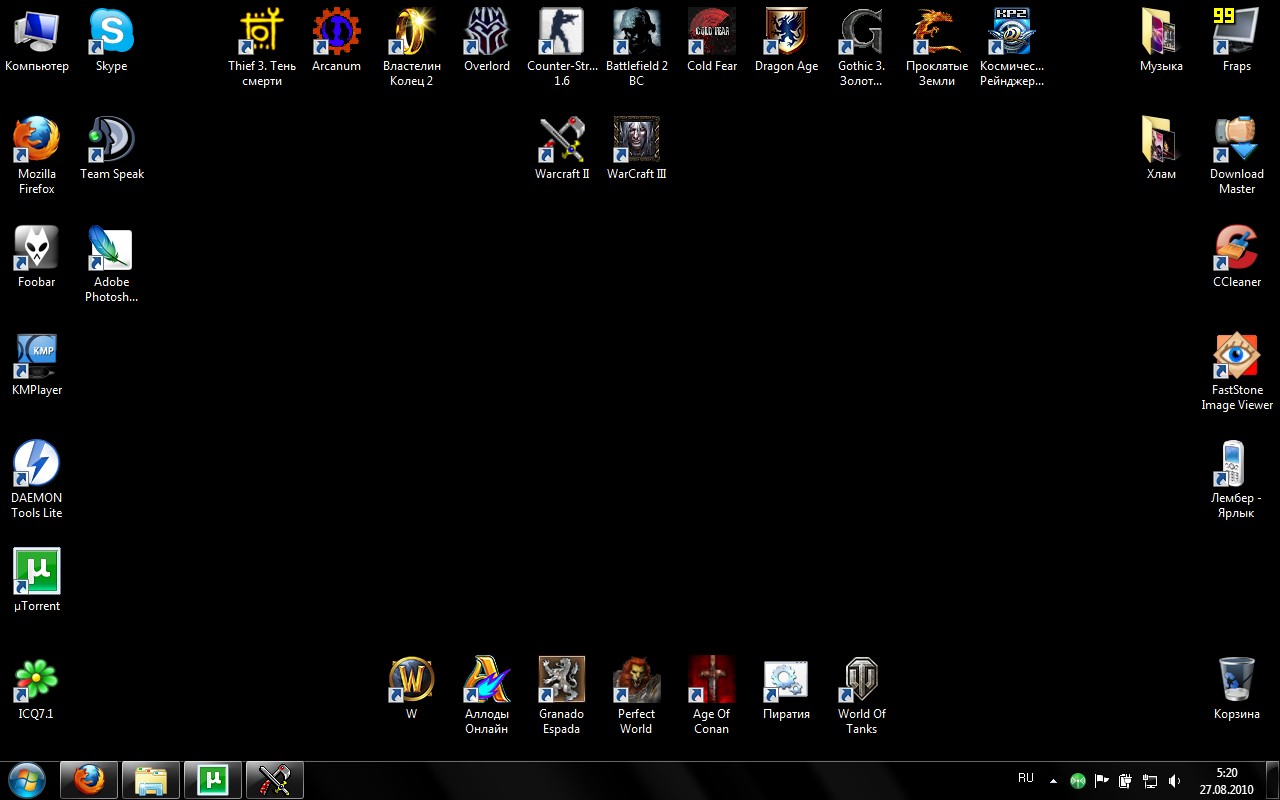The image size is (1280, 800).
Task: Click the World of Warcraft W icon
Action: coord(411,688)
